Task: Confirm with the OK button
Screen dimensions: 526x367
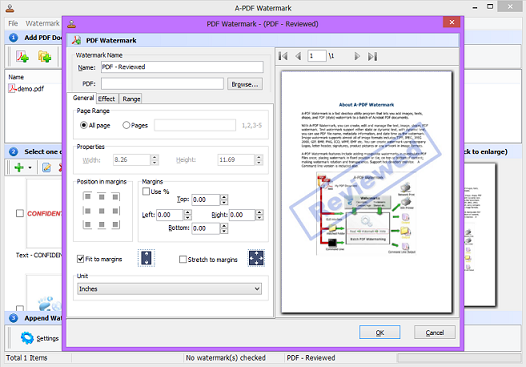Action: (379, 332)
